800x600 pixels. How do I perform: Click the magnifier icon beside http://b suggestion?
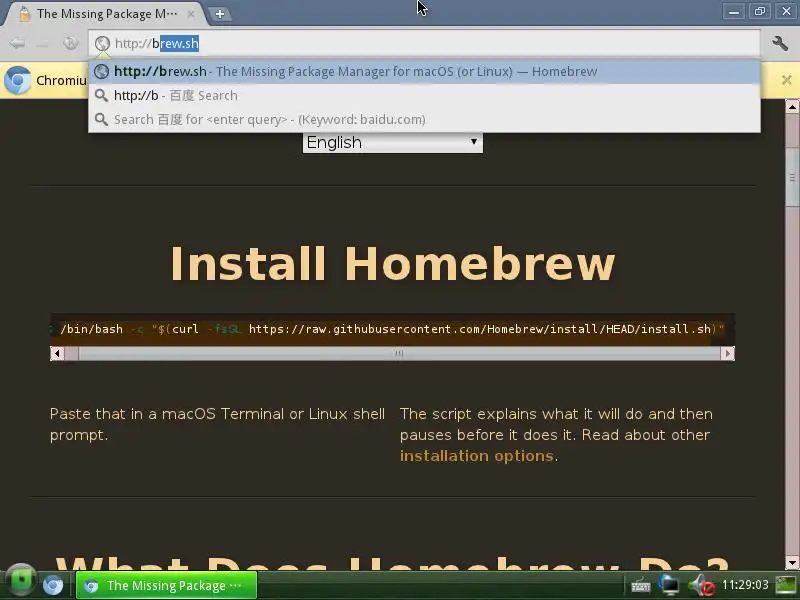tap(101, 95)
